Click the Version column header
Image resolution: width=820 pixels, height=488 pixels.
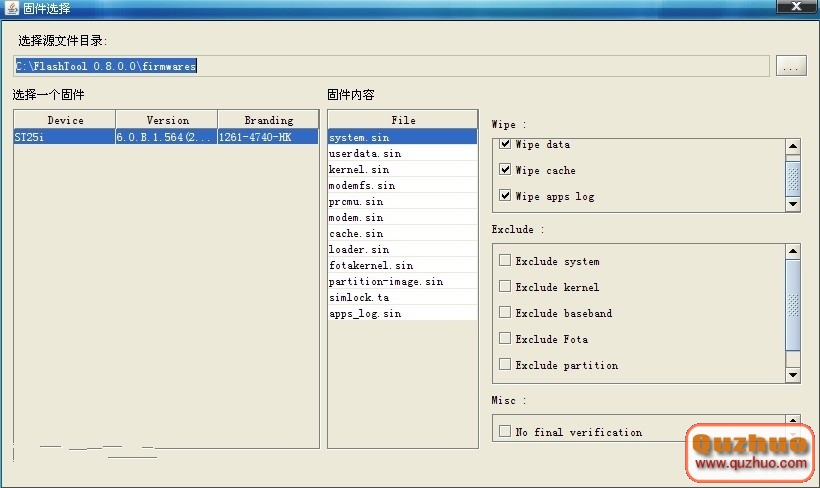click(167, 120)
